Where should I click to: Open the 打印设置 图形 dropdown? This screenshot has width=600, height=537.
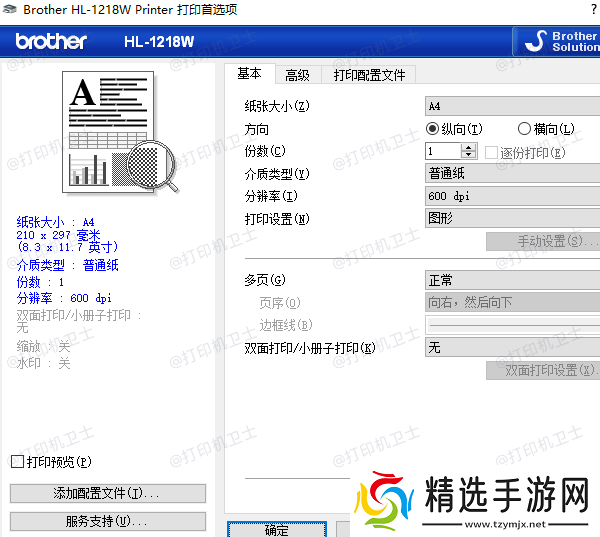tap(512, 218)
